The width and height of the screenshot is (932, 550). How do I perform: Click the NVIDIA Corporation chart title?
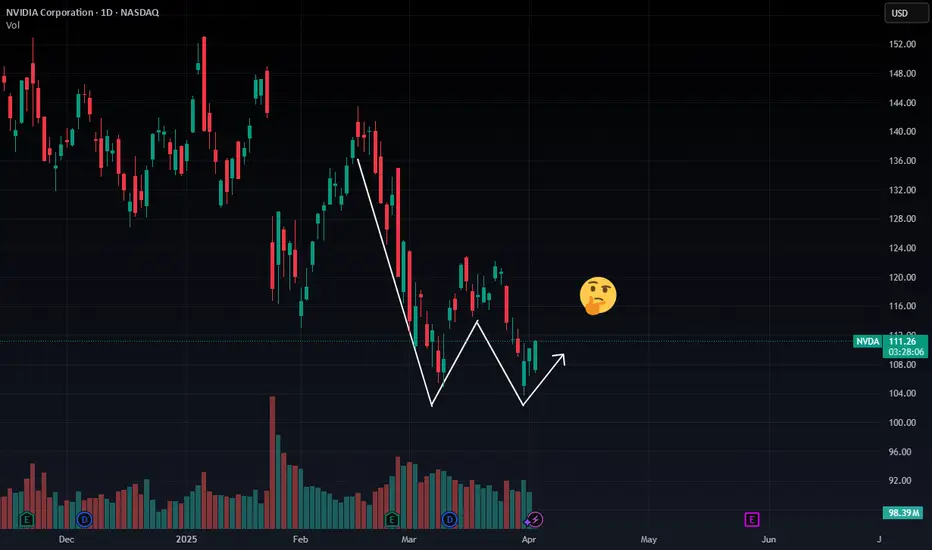(x=83, y=12)
